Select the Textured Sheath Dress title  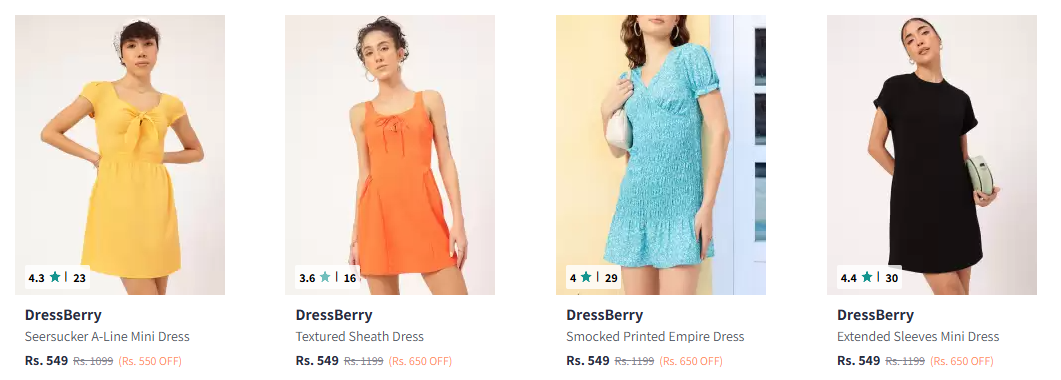pos(359,337)
